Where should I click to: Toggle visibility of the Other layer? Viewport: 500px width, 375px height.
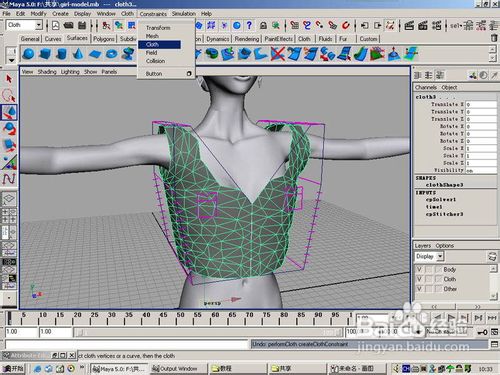click(x=419, y=289)
